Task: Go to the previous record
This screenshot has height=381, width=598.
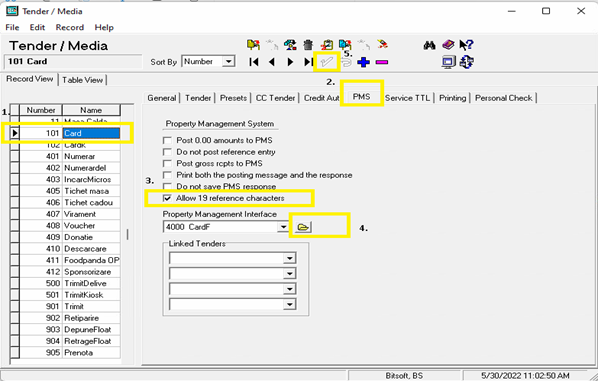Action: pos(272,62)
